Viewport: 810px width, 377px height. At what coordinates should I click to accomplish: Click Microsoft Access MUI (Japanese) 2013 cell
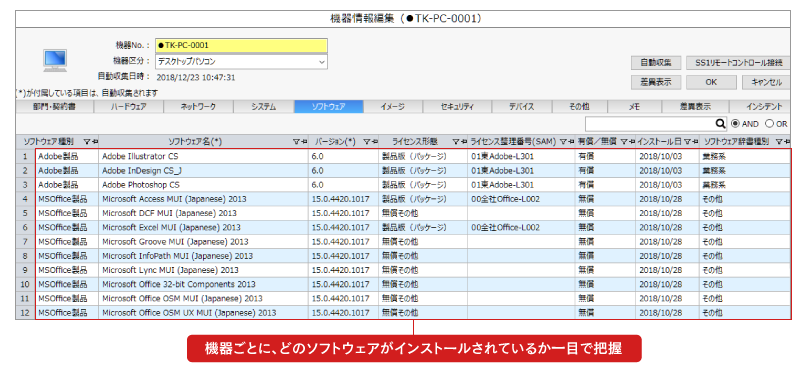(x=204, y=198)
